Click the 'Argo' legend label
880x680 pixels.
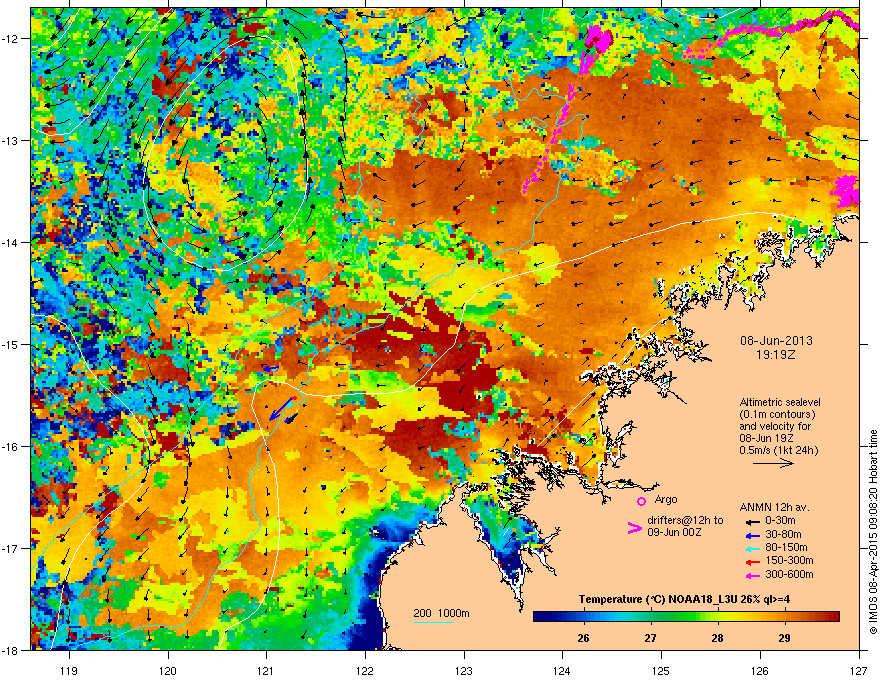pyautogui.click(x=666, y=499)
